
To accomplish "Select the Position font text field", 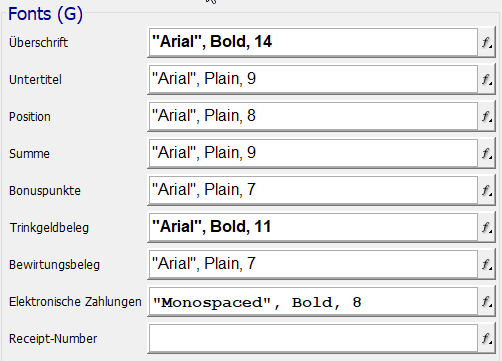I will [313, 116].
